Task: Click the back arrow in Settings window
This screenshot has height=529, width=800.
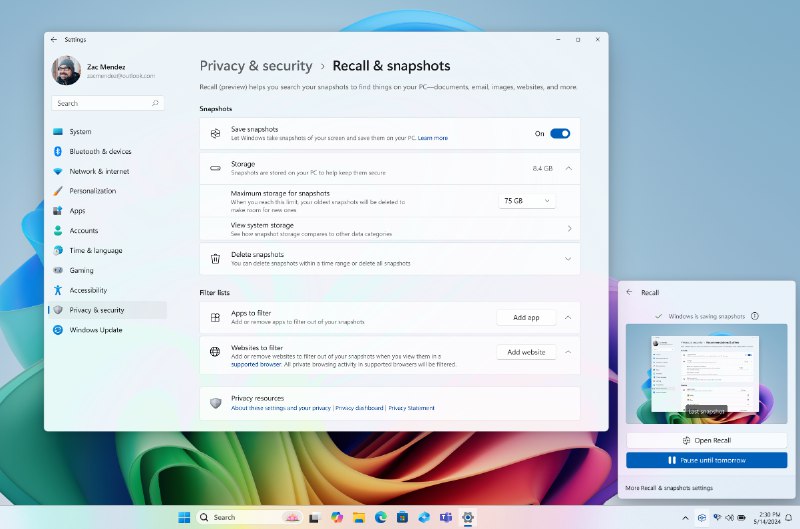Action: point(54,39)
